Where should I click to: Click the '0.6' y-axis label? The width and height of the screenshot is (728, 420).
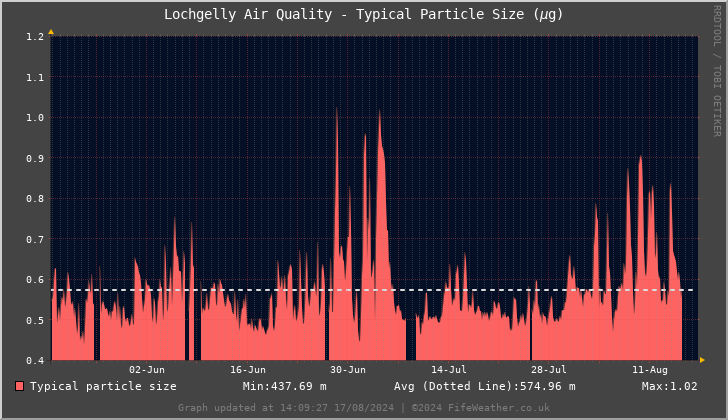click(x=35, y=280)
